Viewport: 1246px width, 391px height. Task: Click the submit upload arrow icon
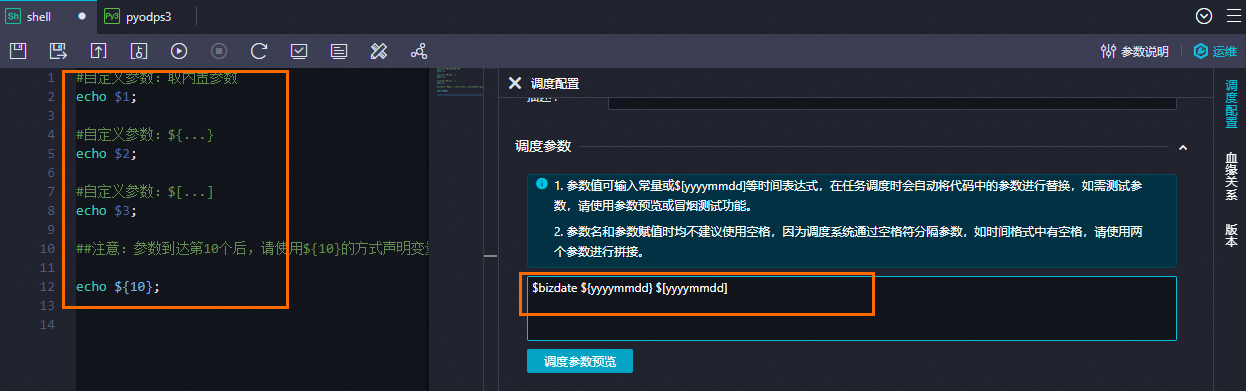(98, 50)
